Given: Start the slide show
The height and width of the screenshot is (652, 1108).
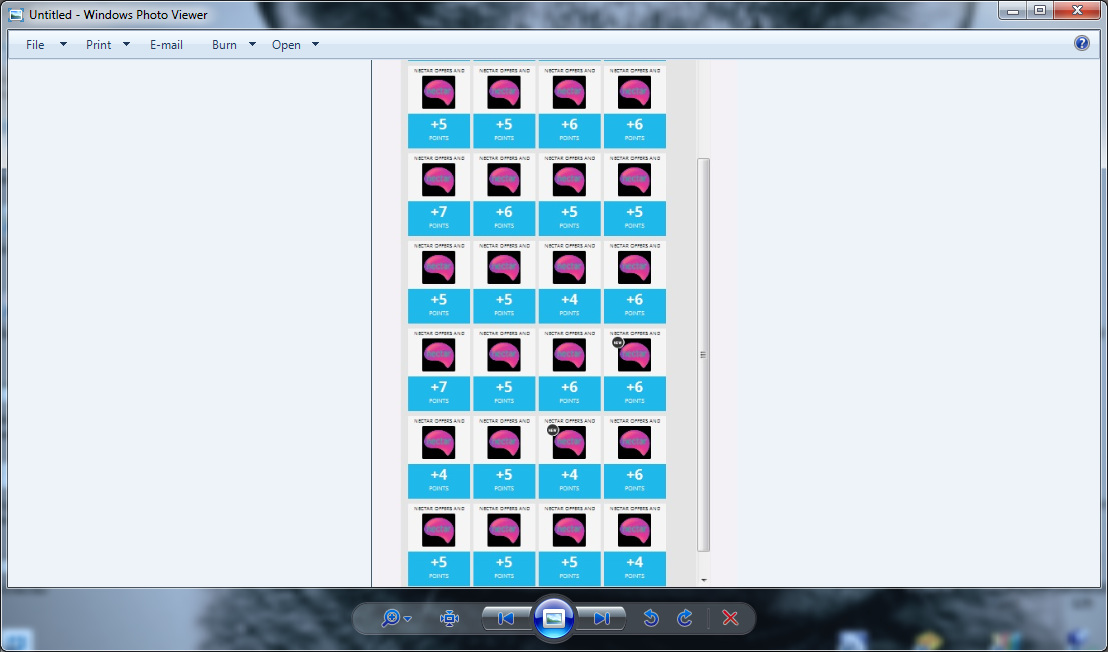Looking at the screenshot, I should (554, 619).
